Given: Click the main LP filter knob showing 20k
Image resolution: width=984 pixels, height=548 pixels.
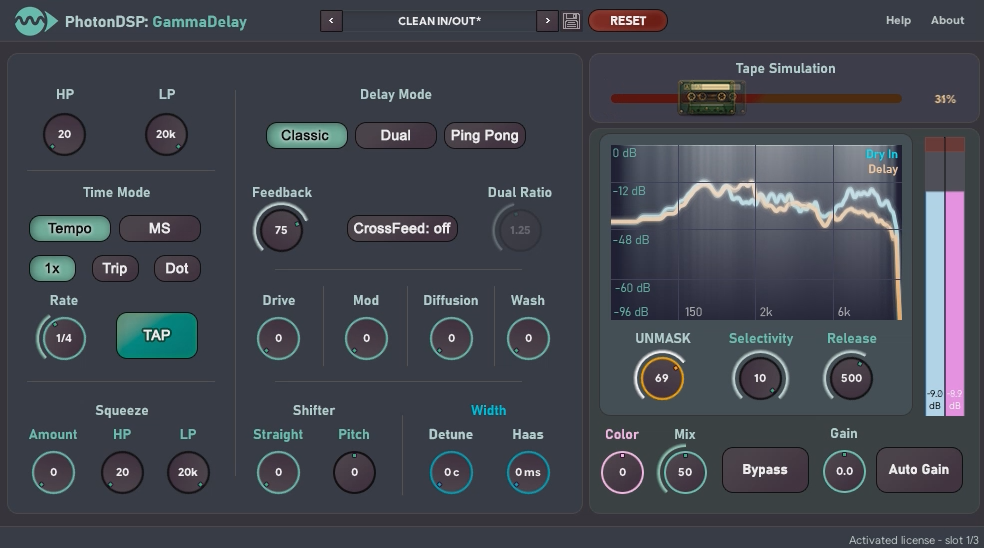Looking at the screenshot, I should coord(166,134).
